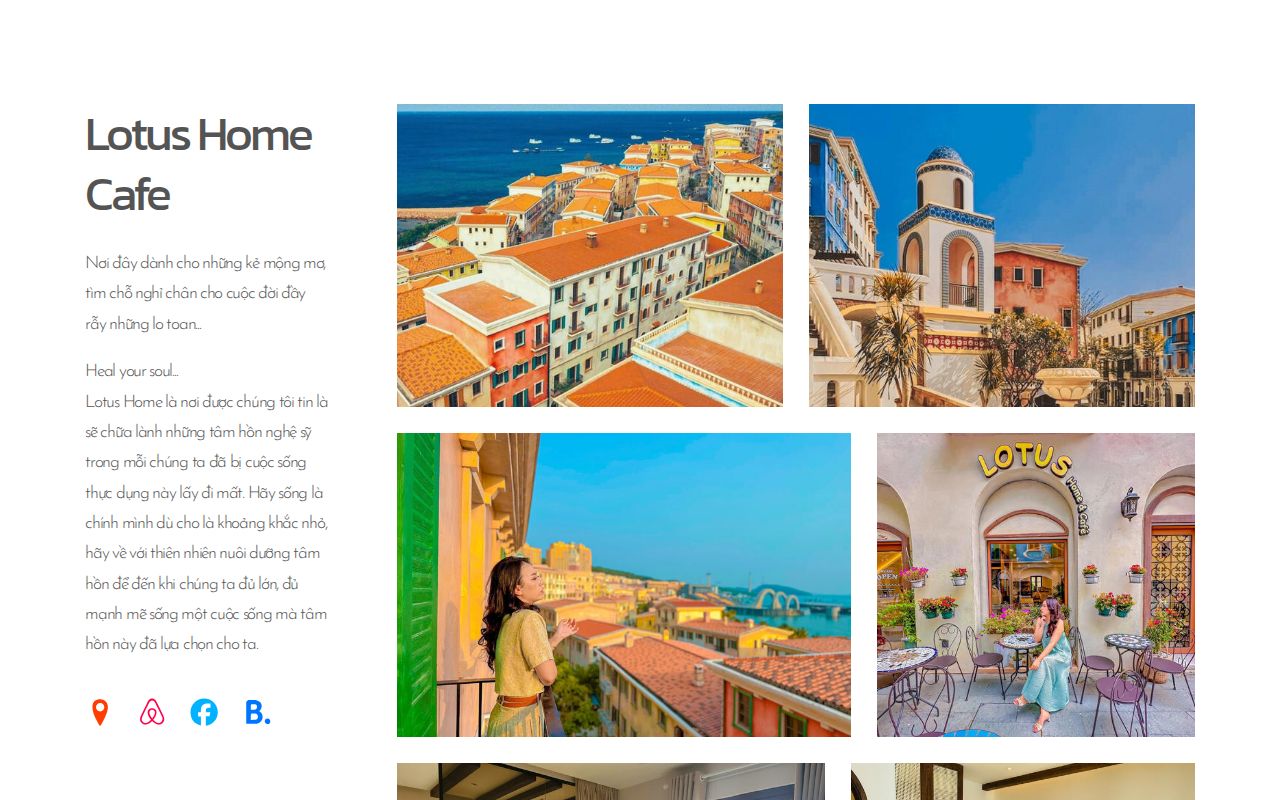Open the Booking.com B. icon
Screen dimensions: 1280x800
(257, 712)
